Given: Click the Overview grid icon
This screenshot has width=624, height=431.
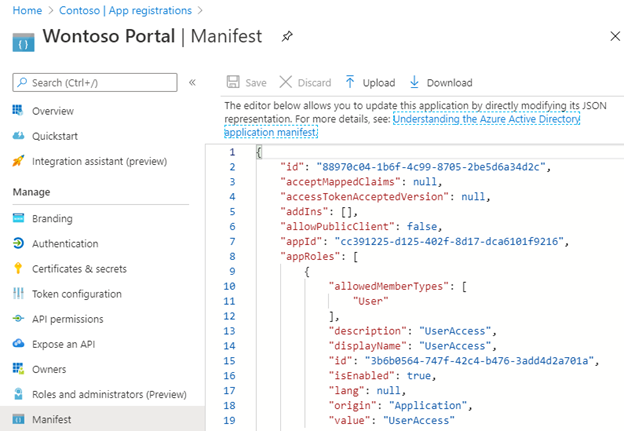Looking at the screenshot, I should pyautogui.click(x=18, y=110).
